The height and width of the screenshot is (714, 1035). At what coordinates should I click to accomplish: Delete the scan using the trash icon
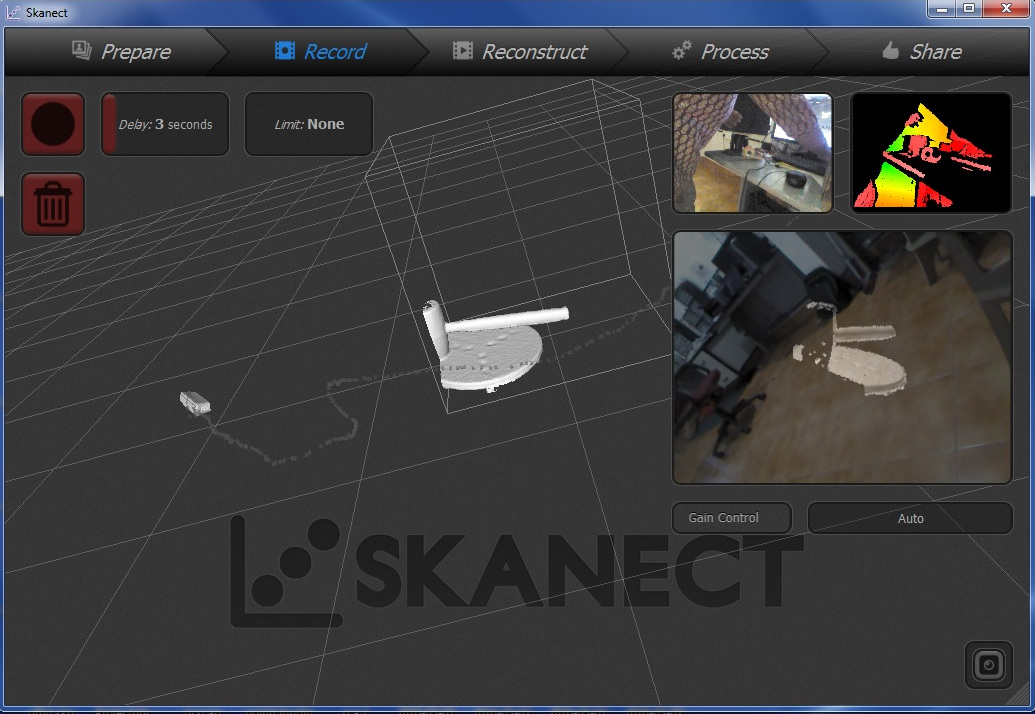[53, 204]
